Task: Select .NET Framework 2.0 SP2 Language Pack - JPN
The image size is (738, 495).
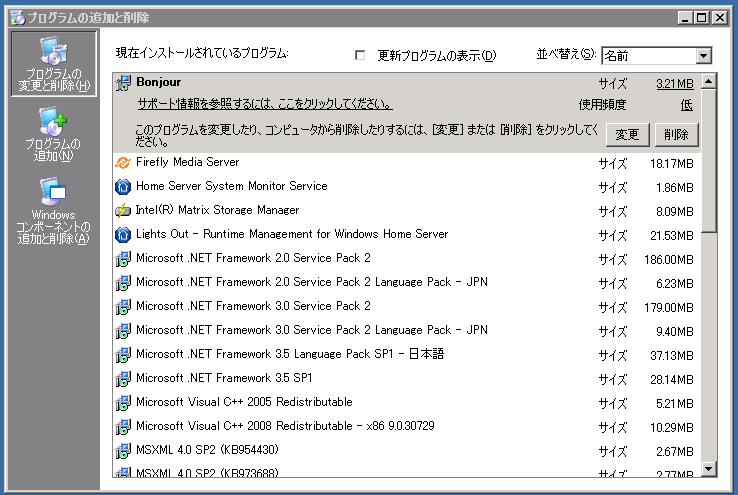Action: 407,283
